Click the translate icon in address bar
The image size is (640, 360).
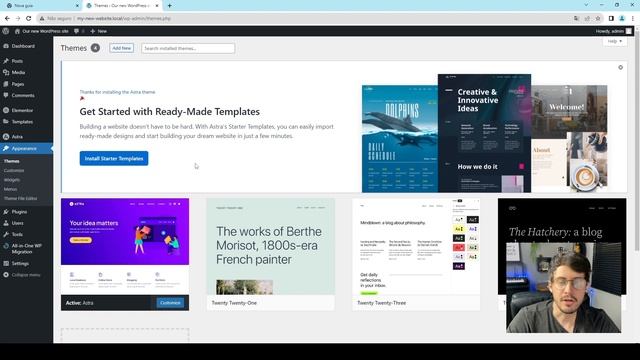click(x=576, y=18)
